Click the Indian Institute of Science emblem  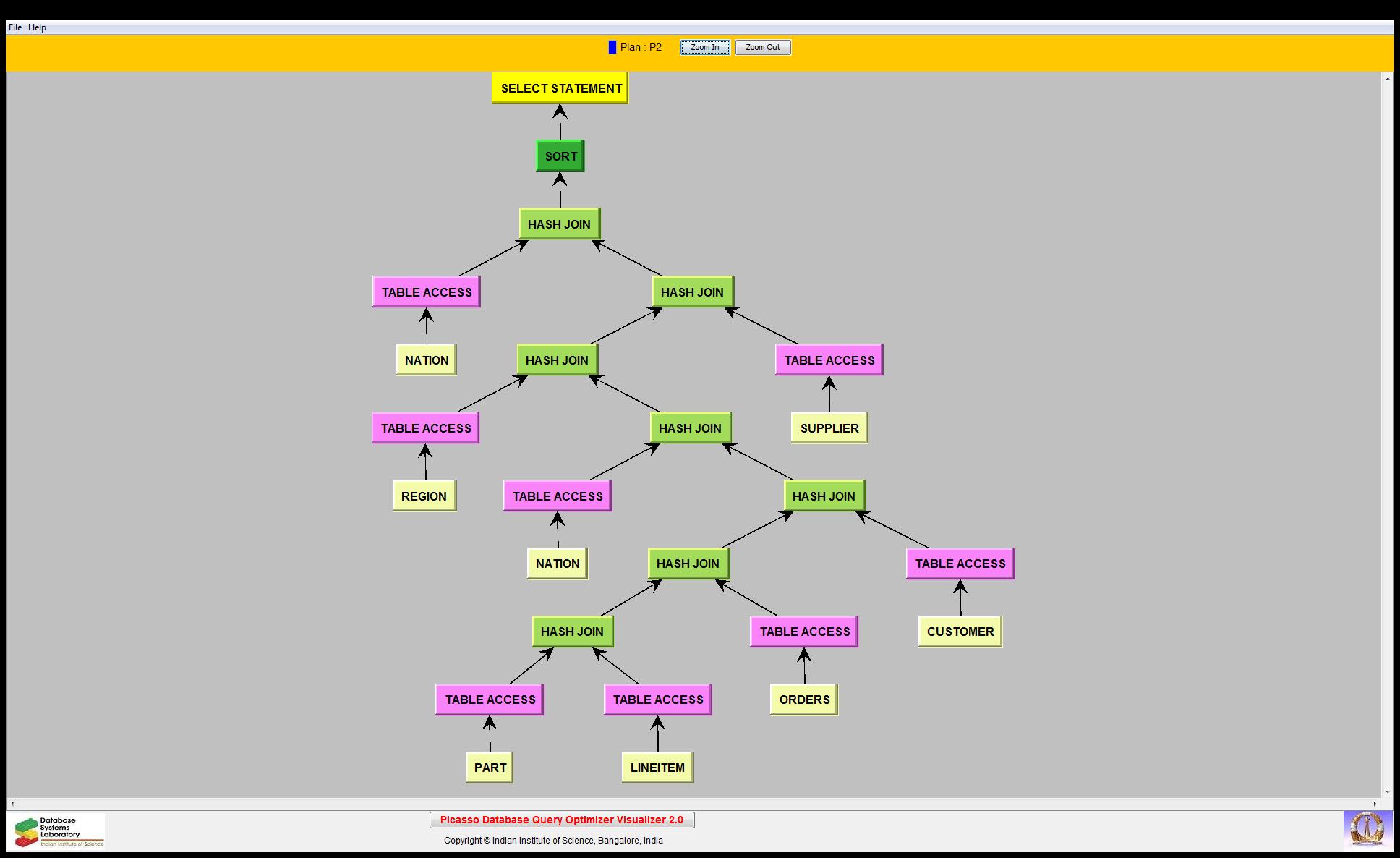tap(1367, 830)
